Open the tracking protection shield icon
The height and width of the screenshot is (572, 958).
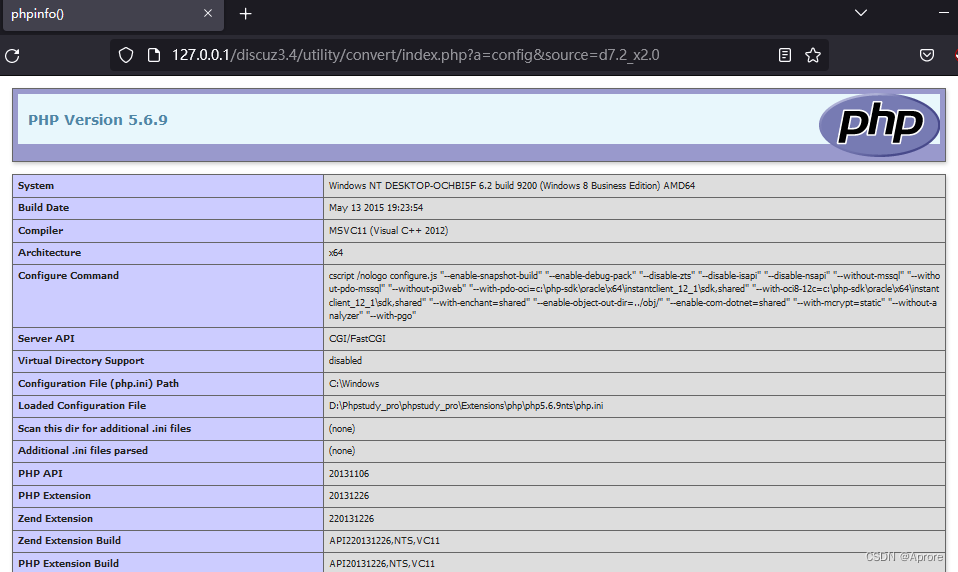point(126,56)
